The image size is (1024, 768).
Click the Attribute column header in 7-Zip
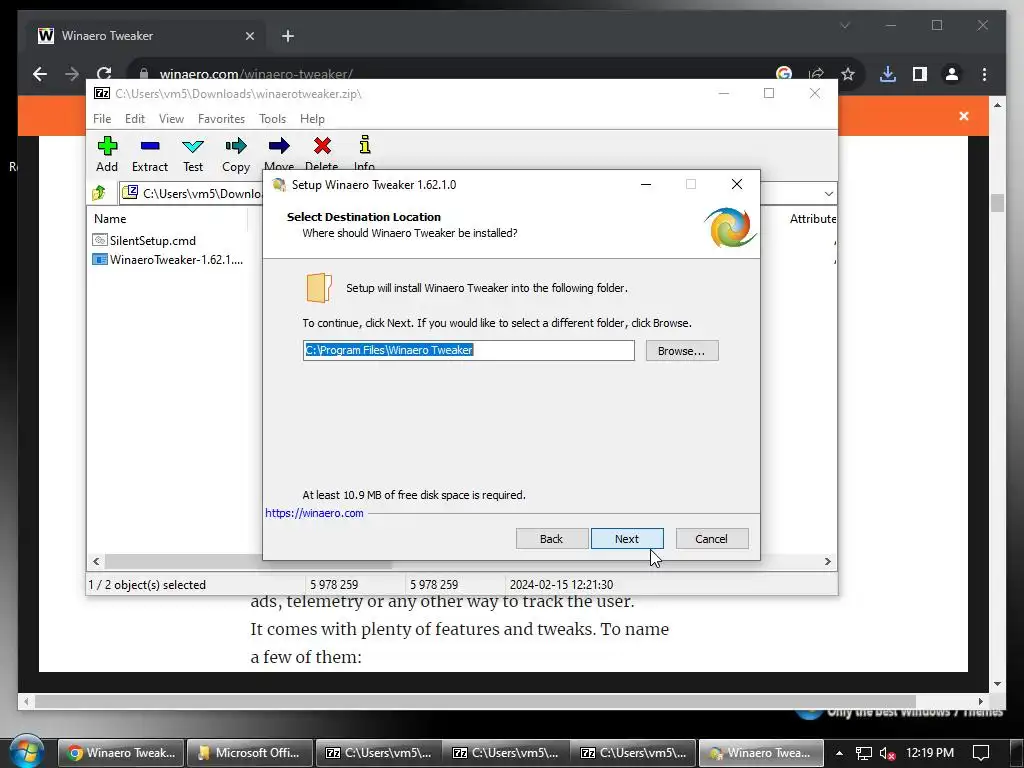coord(812,219)
